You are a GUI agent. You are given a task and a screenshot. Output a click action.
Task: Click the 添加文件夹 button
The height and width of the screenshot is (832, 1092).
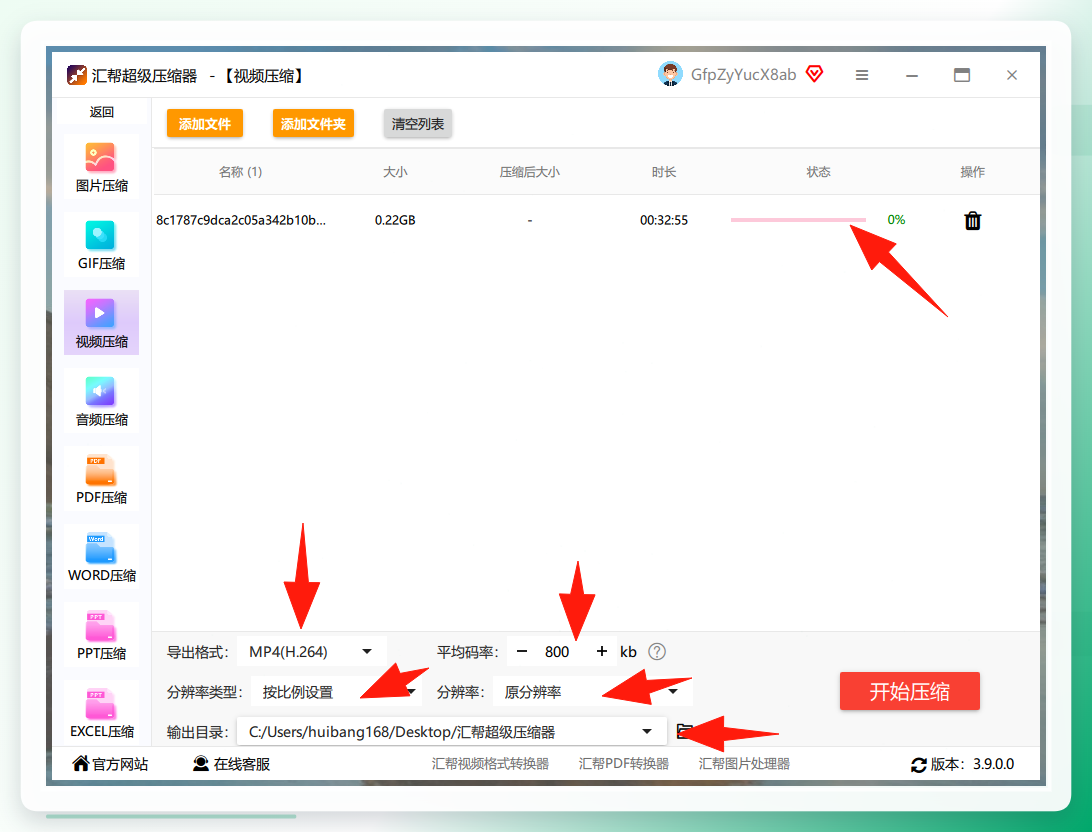coord(313,124)
